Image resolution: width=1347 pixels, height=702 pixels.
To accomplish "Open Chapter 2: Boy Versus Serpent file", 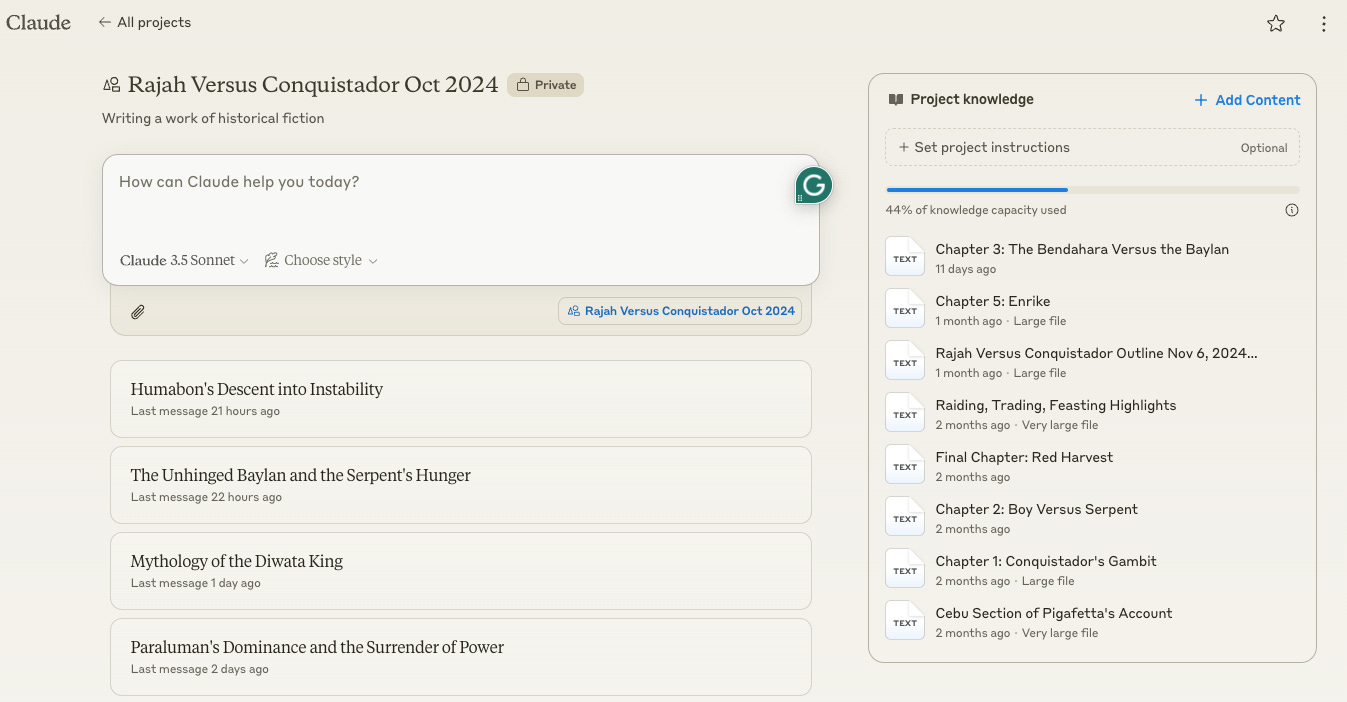I will pyautogui.click(x=1036, y=509).
